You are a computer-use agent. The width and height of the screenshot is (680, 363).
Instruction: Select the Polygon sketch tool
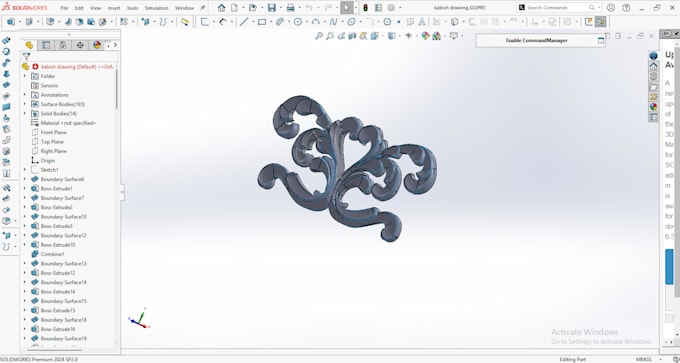pyautogui.click(x=387, y=22)
